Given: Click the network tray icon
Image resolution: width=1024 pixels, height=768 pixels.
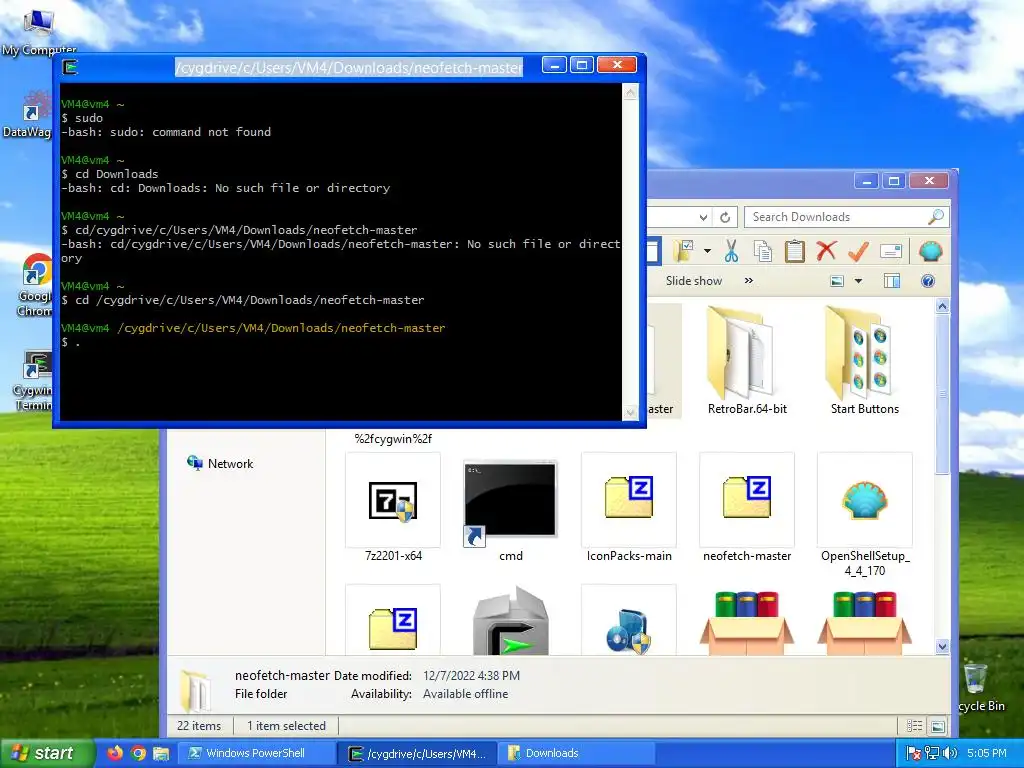Looking at the screenshot, I should (x=932, y=753).
